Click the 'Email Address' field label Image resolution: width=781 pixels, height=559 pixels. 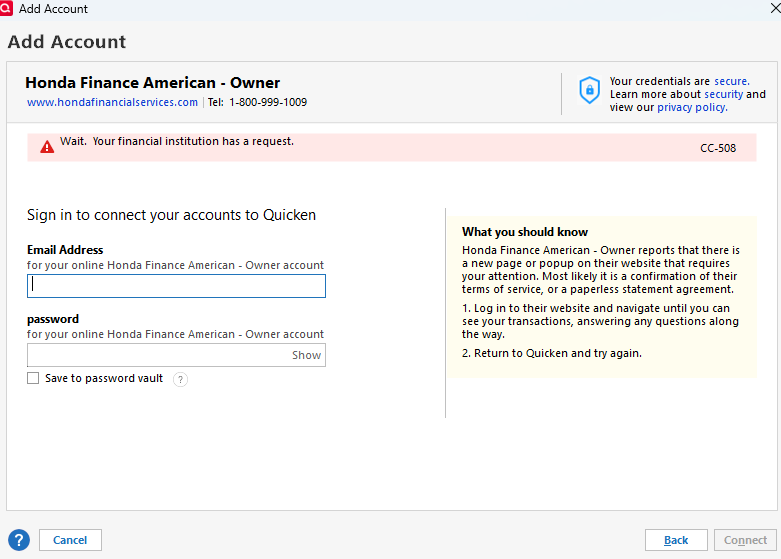pyautogui.click(x=65, y=250)
